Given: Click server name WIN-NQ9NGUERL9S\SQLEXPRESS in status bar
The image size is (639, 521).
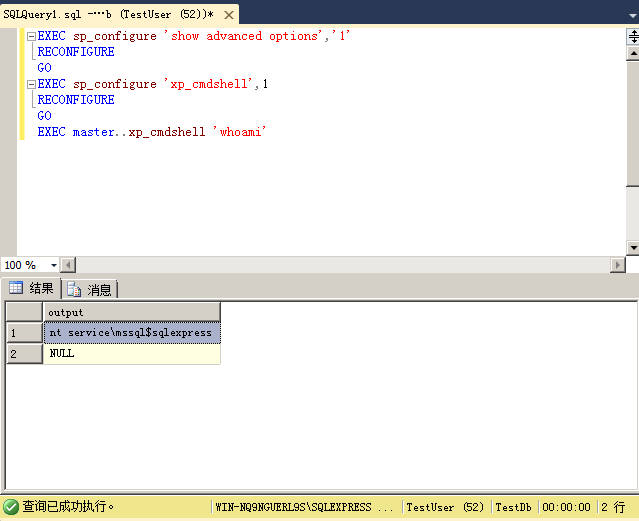Looking at the screenshot, I should 293,507.
